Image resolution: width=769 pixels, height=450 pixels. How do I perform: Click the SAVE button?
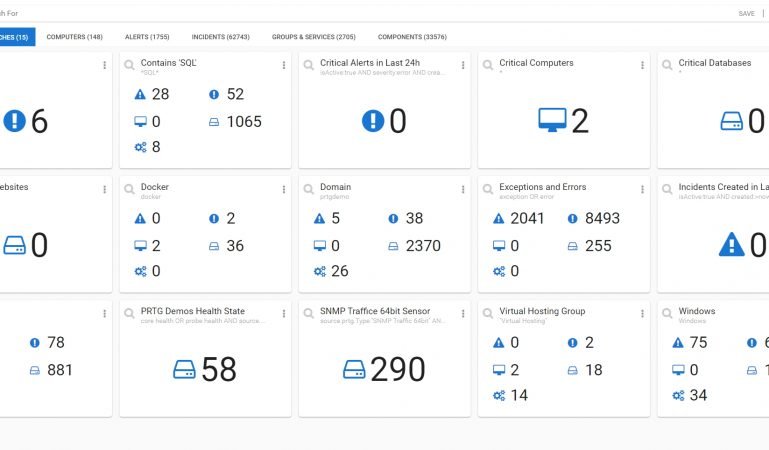coord(746,14)
